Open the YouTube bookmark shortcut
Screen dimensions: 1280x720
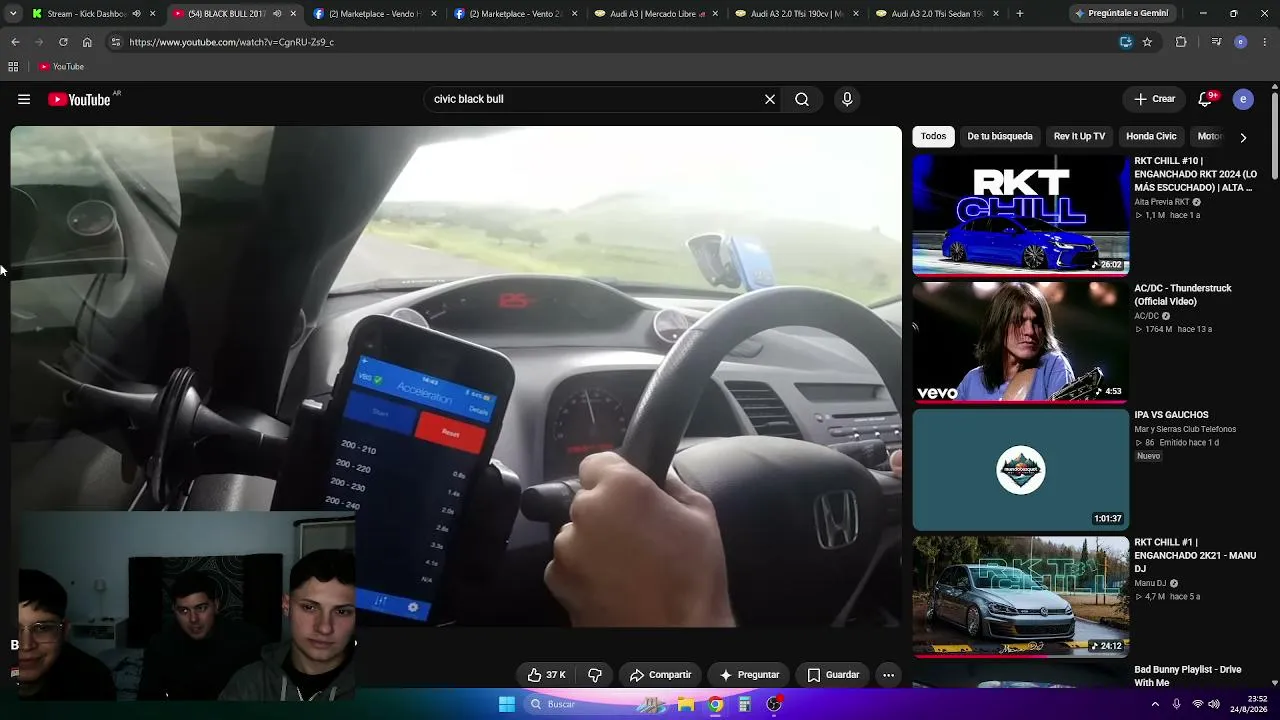click(61, 67)
